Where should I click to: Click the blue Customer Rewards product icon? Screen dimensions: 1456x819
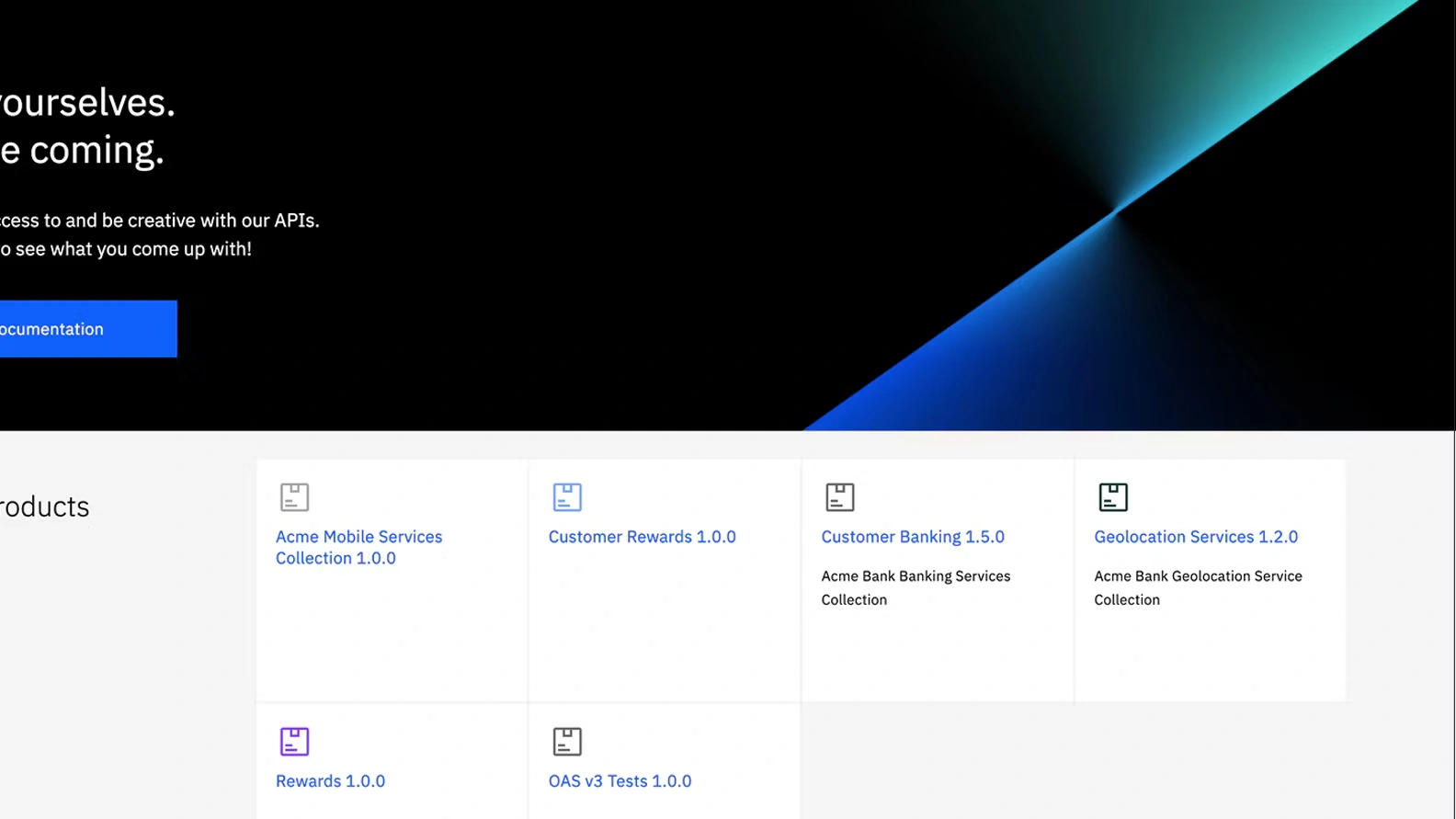pos(567,497)
